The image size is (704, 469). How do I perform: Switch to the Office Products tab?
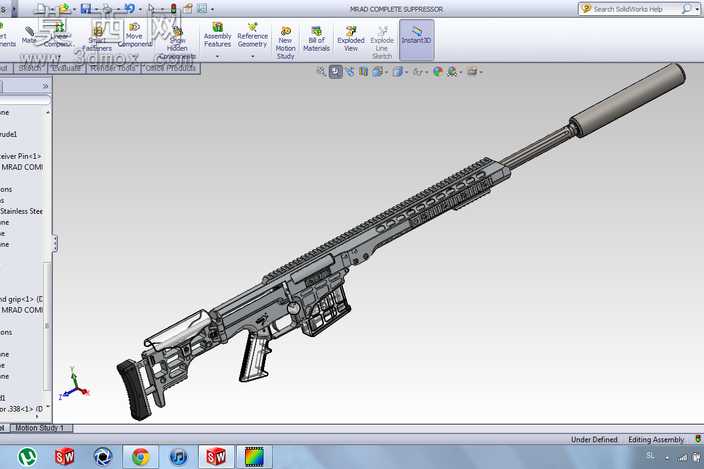171,68
